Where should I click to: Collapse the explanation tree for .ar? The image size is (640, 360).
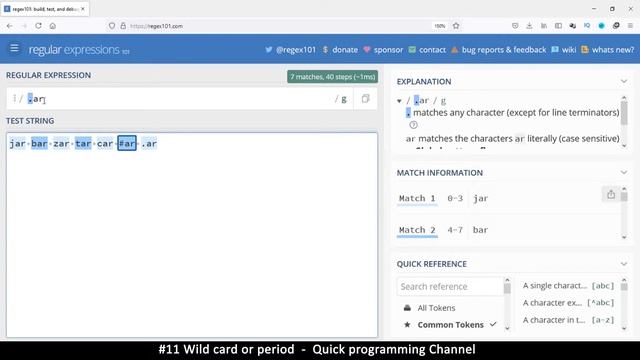click(x=399, y=101)
